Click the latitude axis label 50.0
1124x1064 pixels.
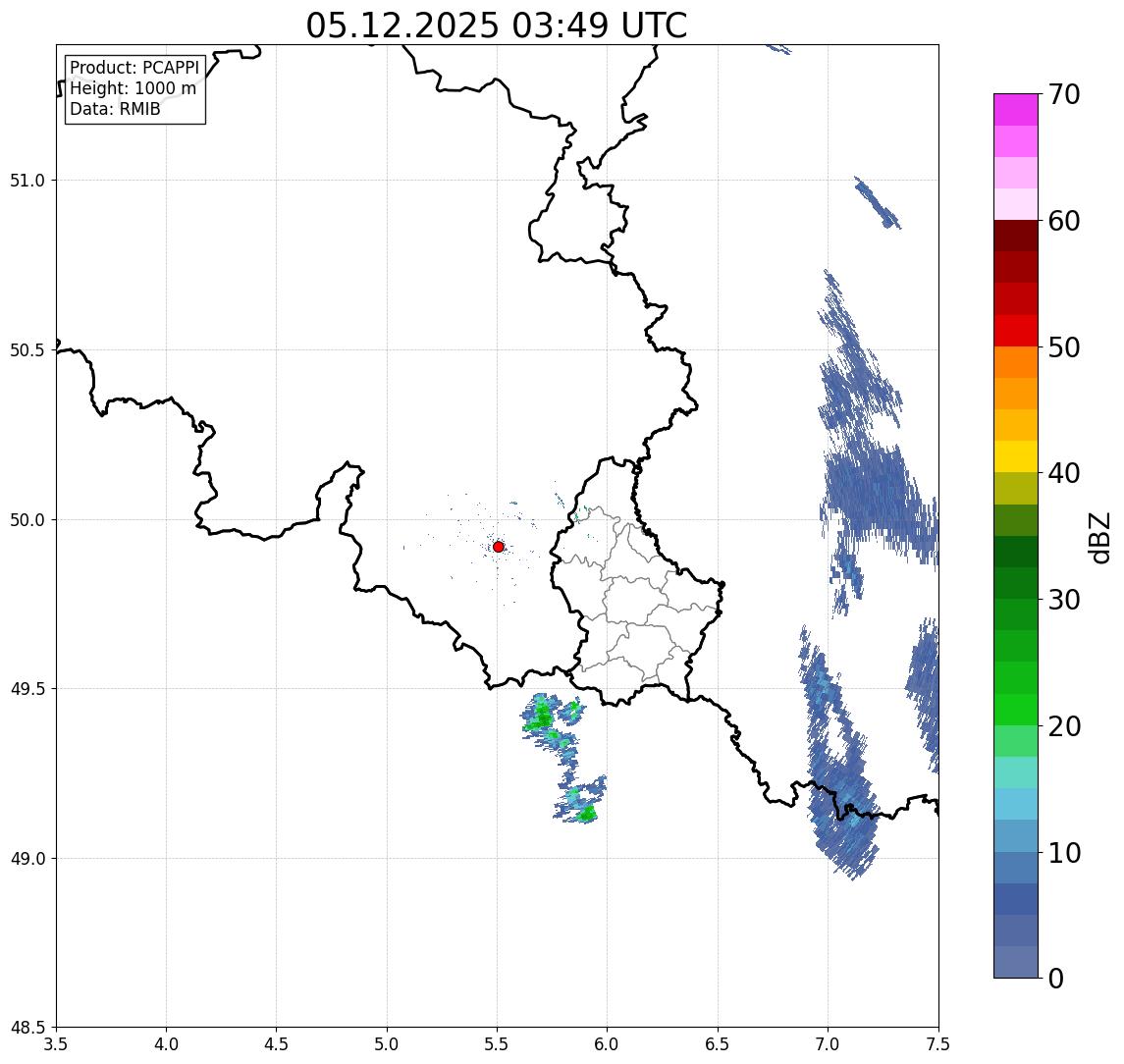(27, 520)
